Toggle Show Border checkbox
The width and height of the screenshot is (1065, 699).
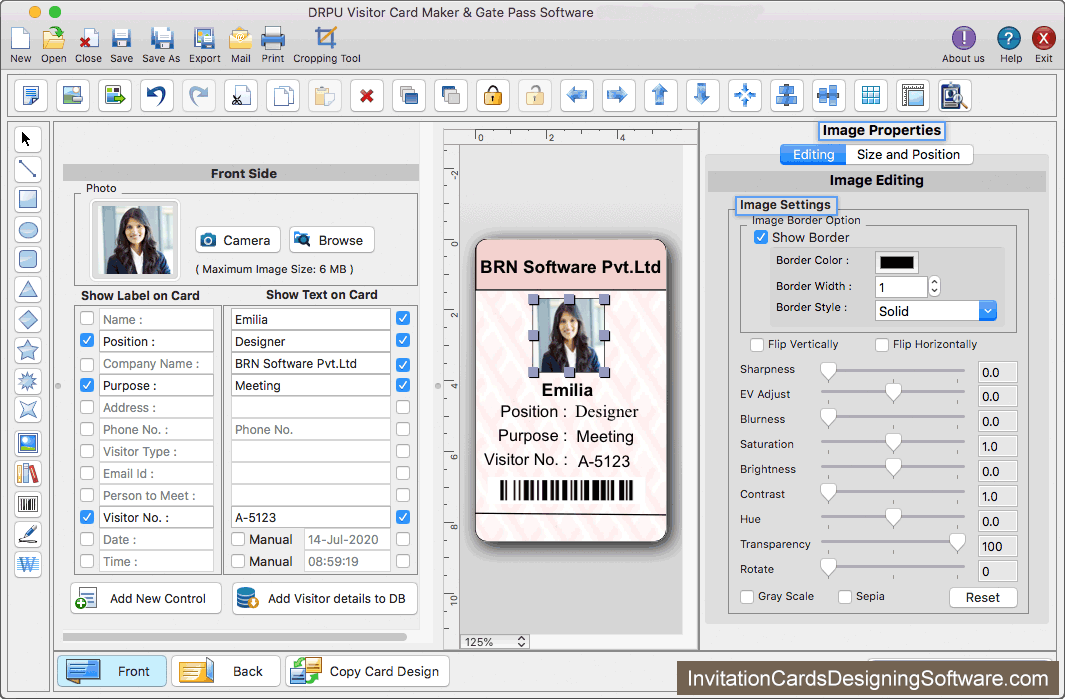[761, 237]
